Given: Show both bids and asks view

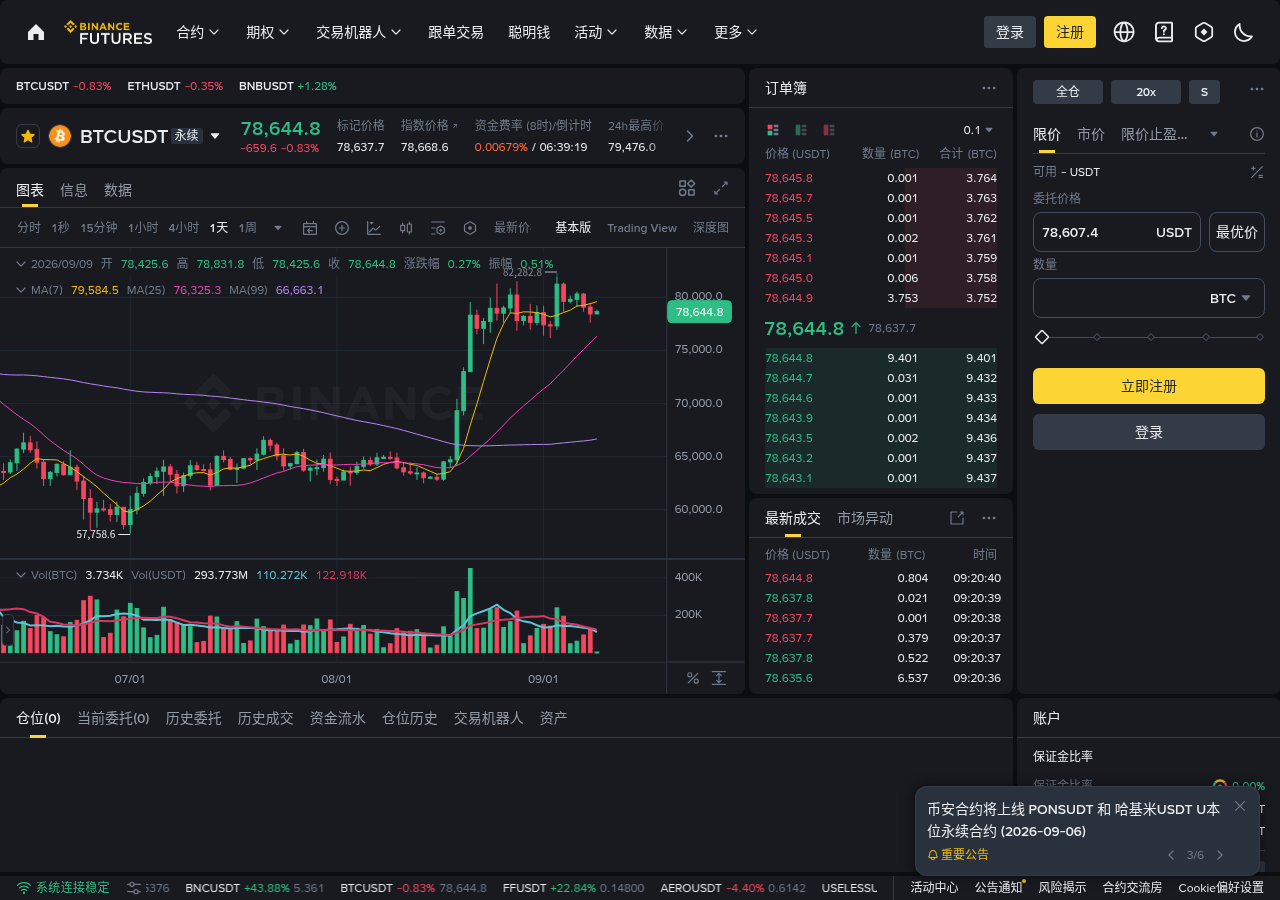Looking at the screenshot, I should coord(772,130).
